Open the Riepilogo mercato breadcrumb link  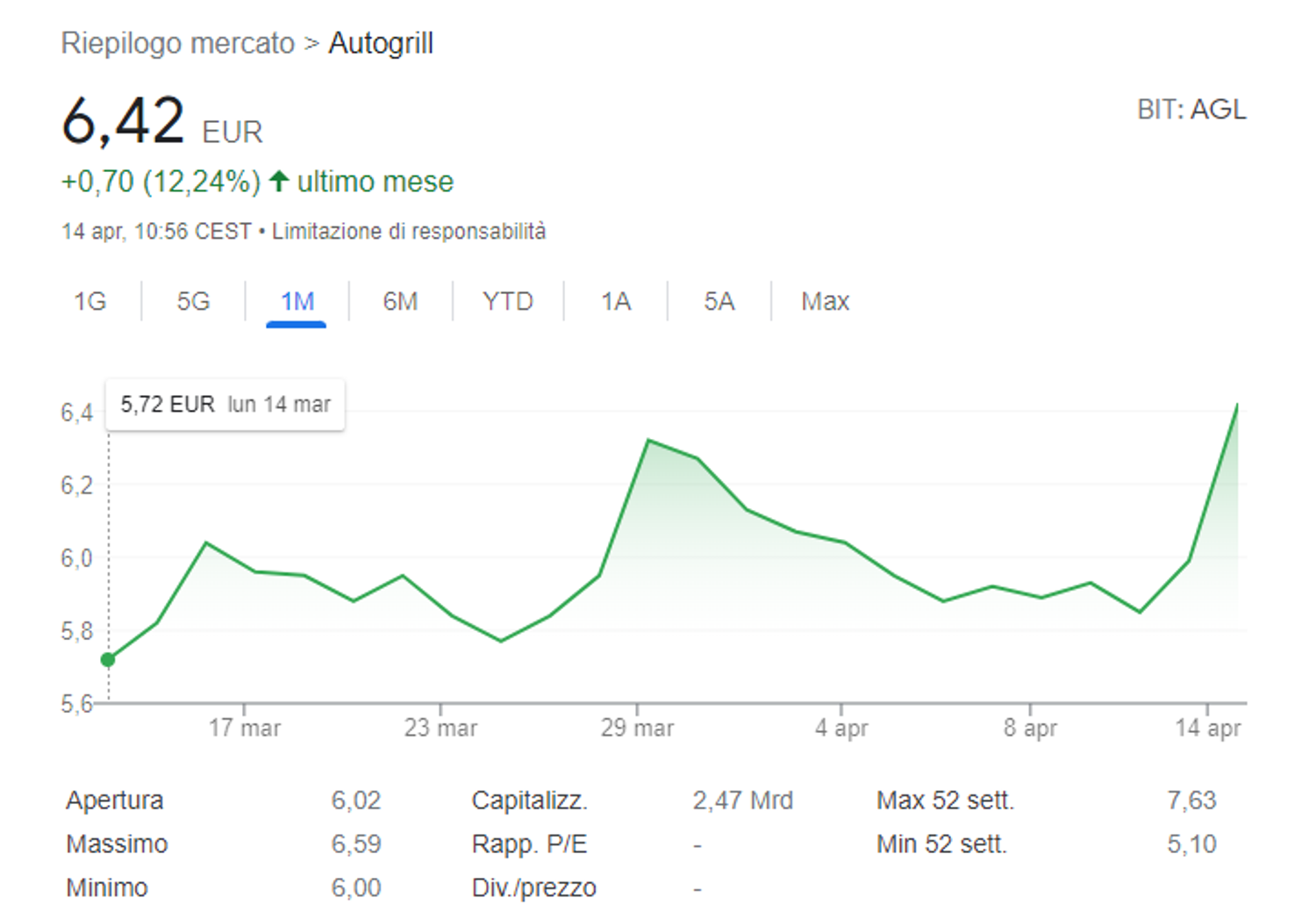click(x=178, y=43)
